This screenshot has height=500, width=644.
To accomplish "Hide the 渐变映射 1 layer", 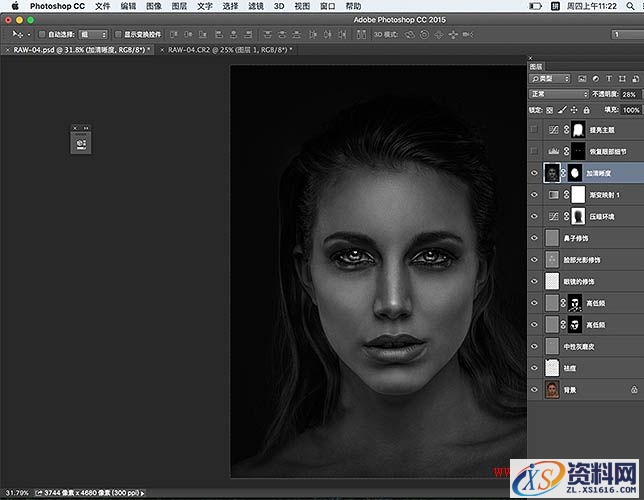I will [535, 194].
